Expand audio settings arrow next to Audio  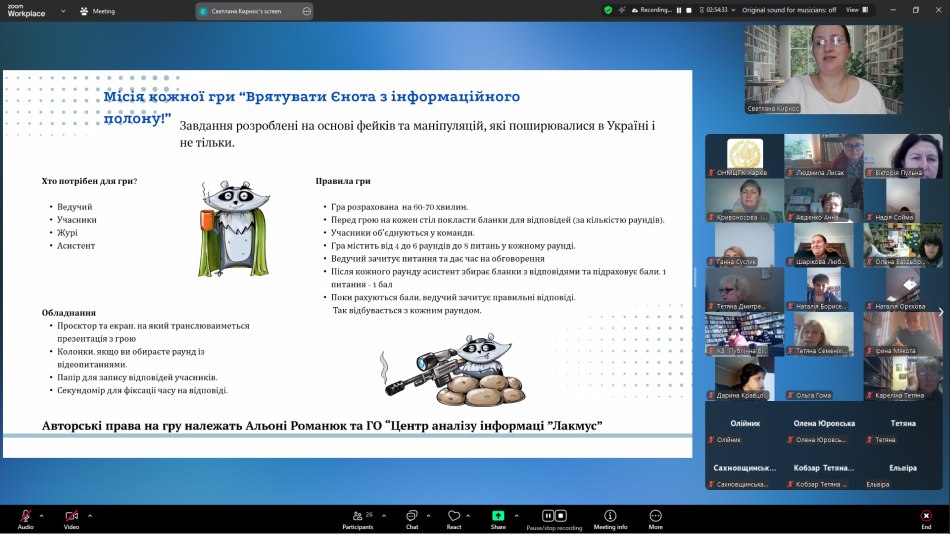click(43, 516)
